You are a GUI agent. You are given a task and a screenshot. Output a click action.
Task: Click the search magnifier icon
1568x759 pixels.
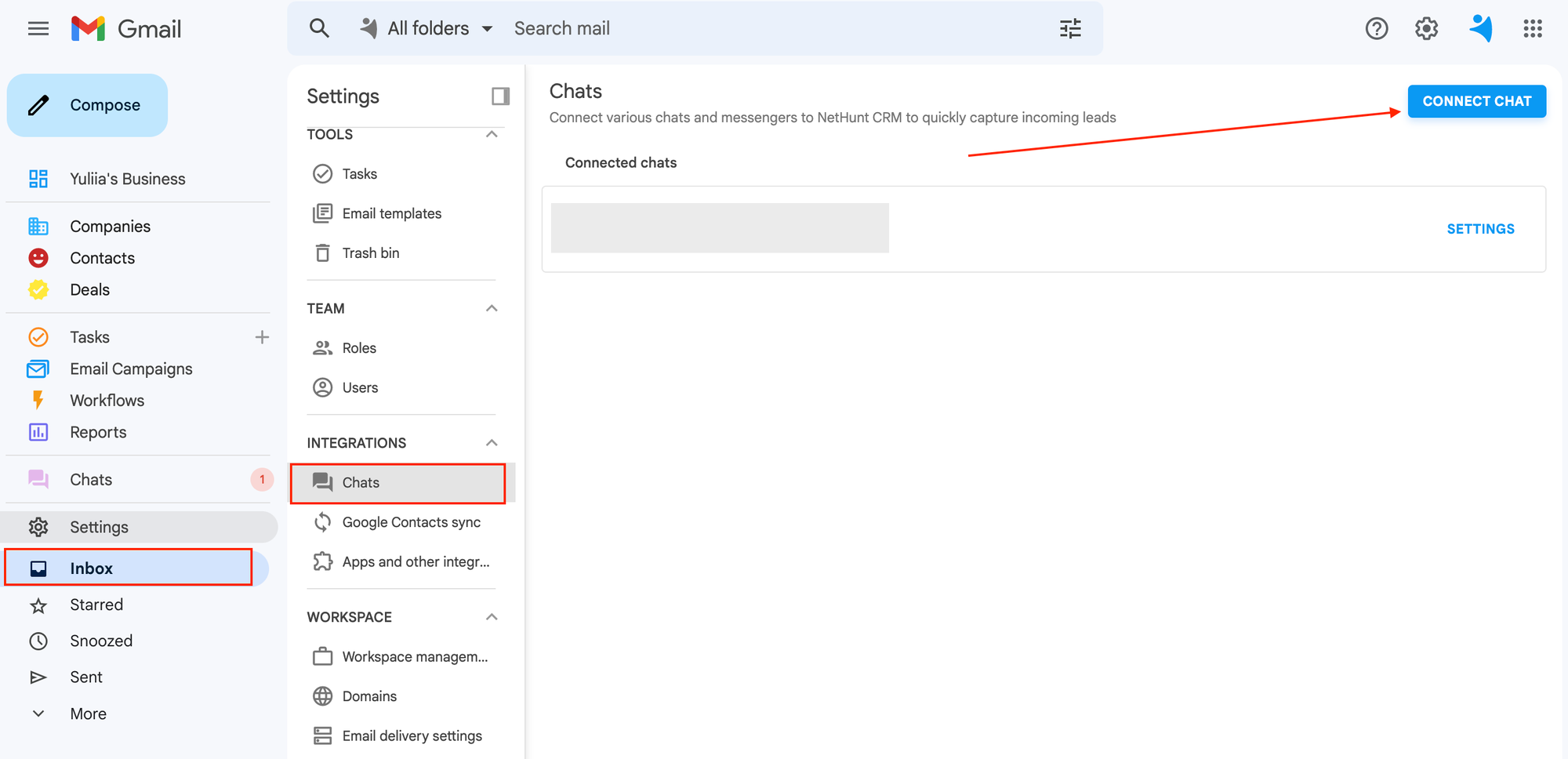coord(319,28)
